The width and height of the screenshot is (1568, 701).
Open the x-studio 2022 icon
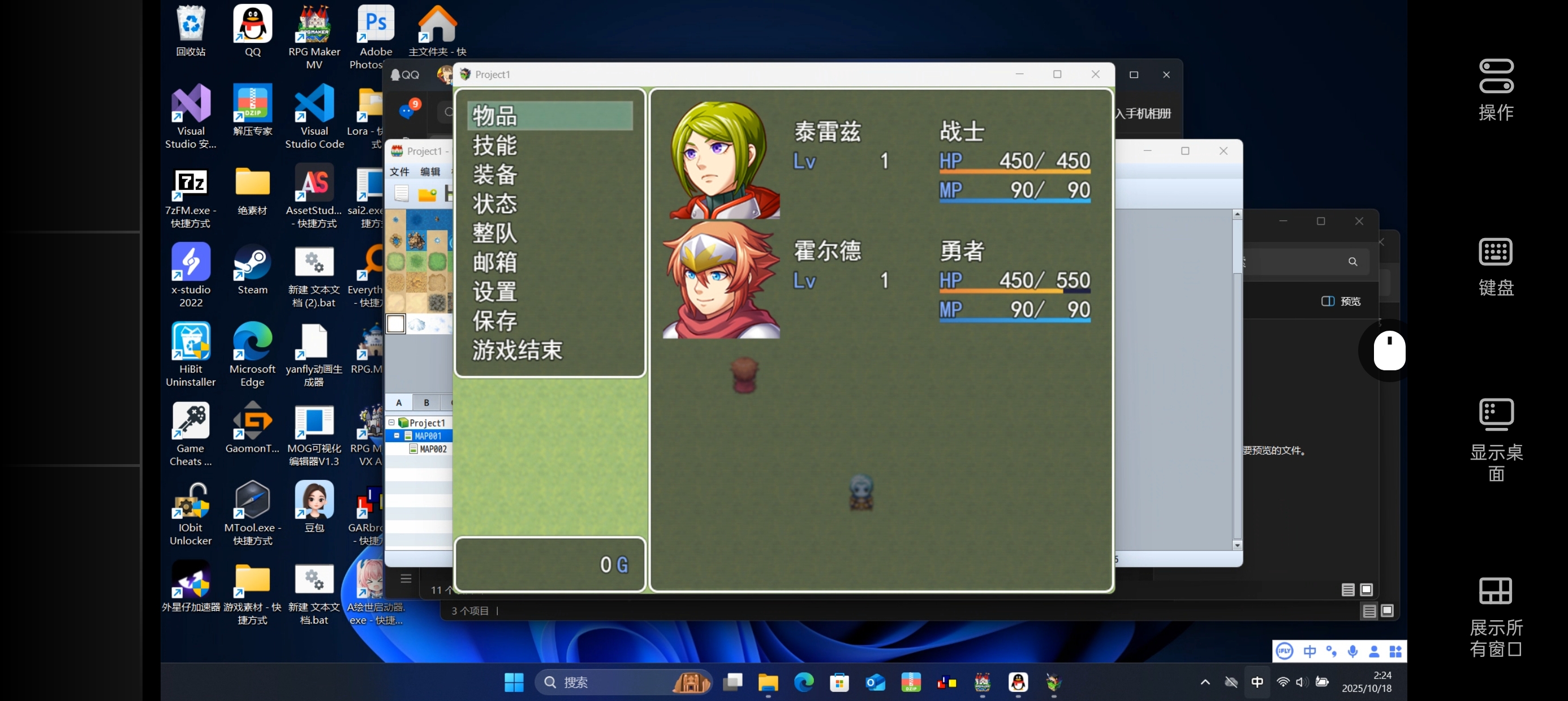191,275
